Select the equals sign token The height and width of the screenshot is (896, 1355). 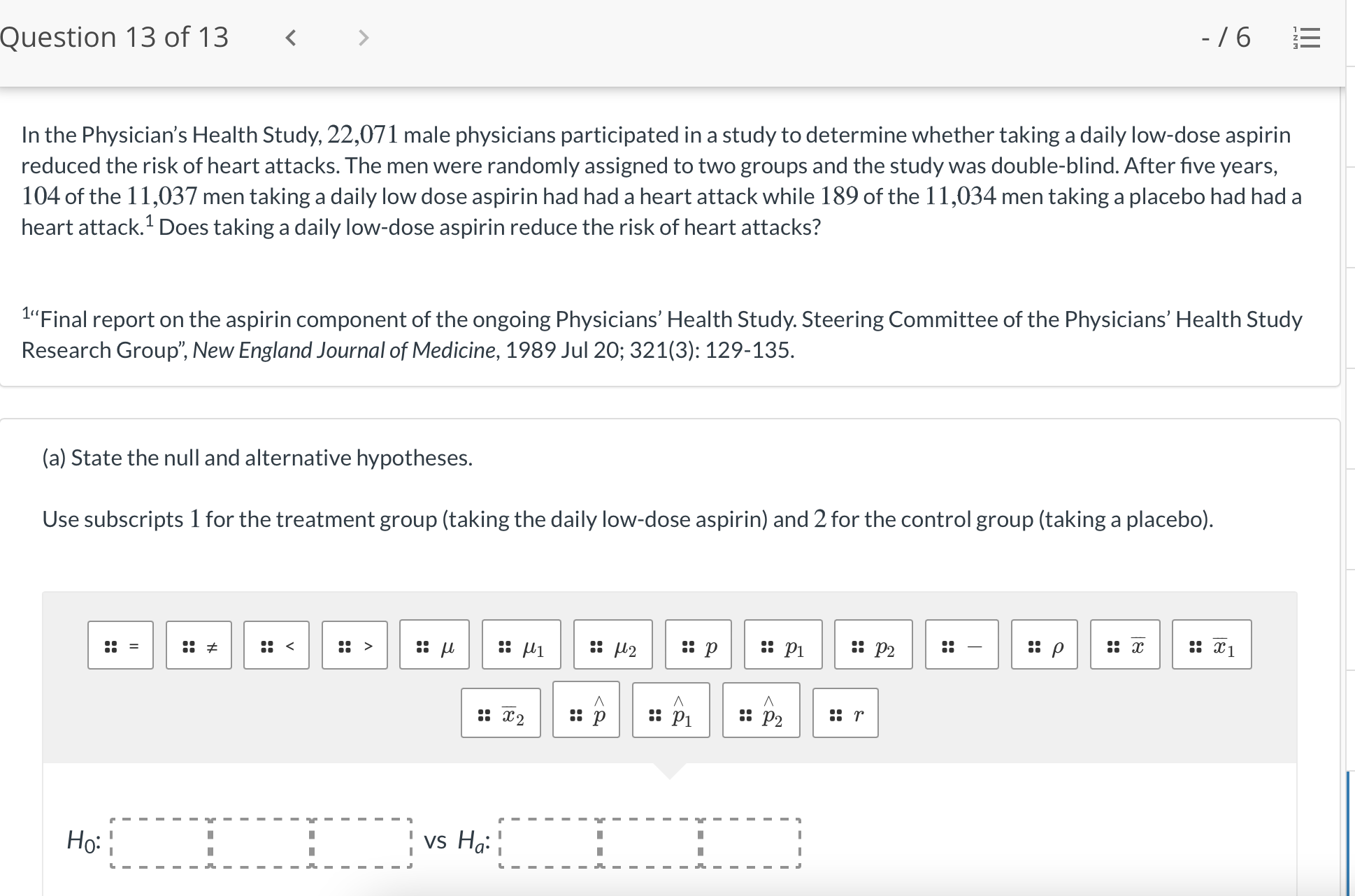[120, 645]
